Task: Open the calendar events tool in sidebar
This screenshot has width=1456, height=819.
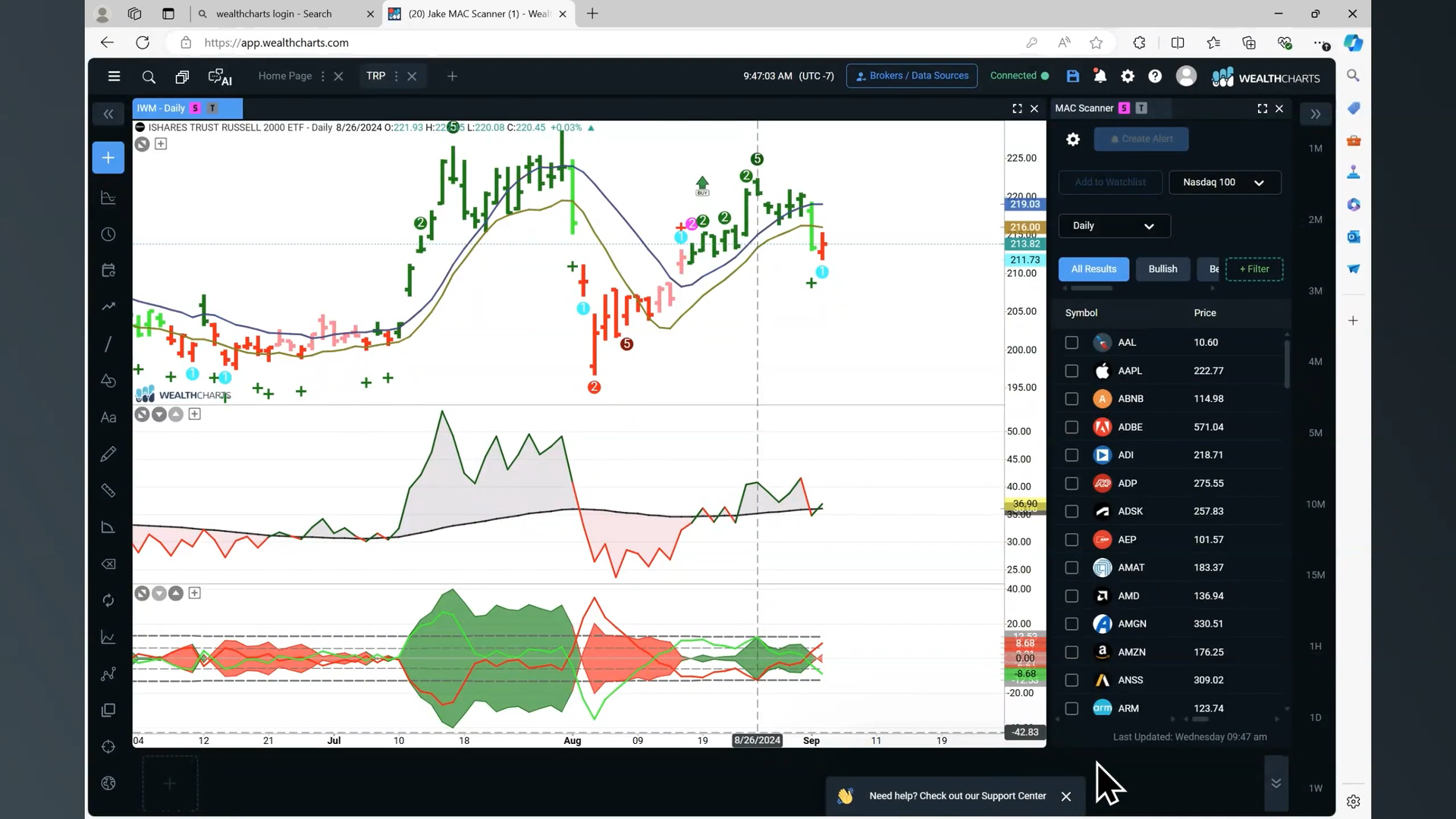Action: pos(108,271)
